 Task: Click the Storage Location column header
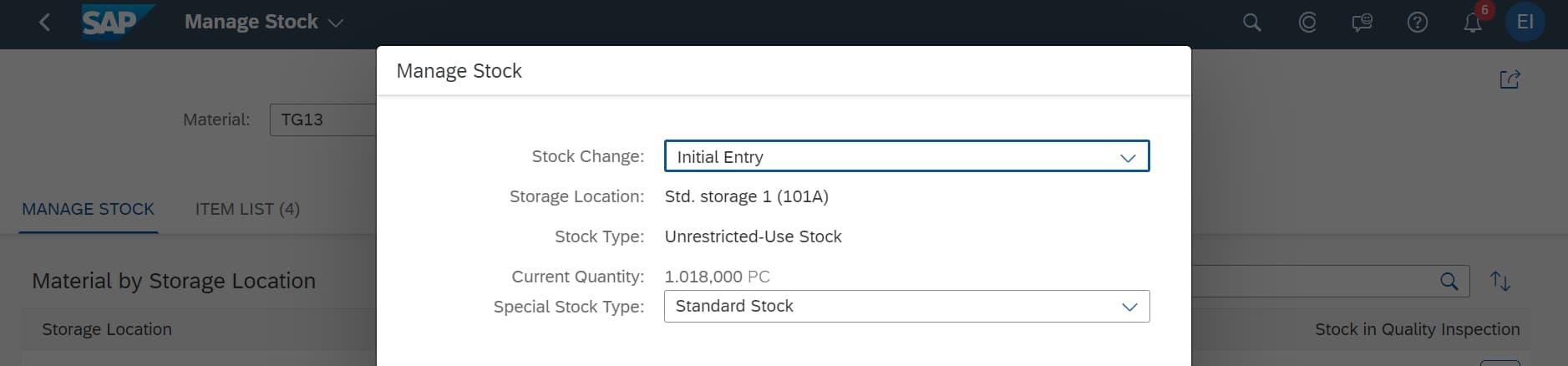coord(107,329)
